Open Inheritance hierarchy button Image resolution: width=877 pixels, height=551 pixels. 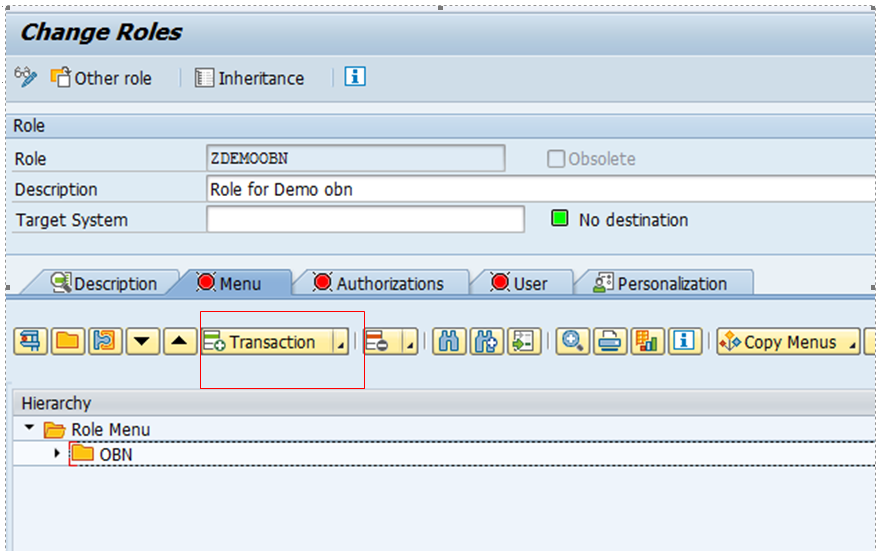click(249, 78)
